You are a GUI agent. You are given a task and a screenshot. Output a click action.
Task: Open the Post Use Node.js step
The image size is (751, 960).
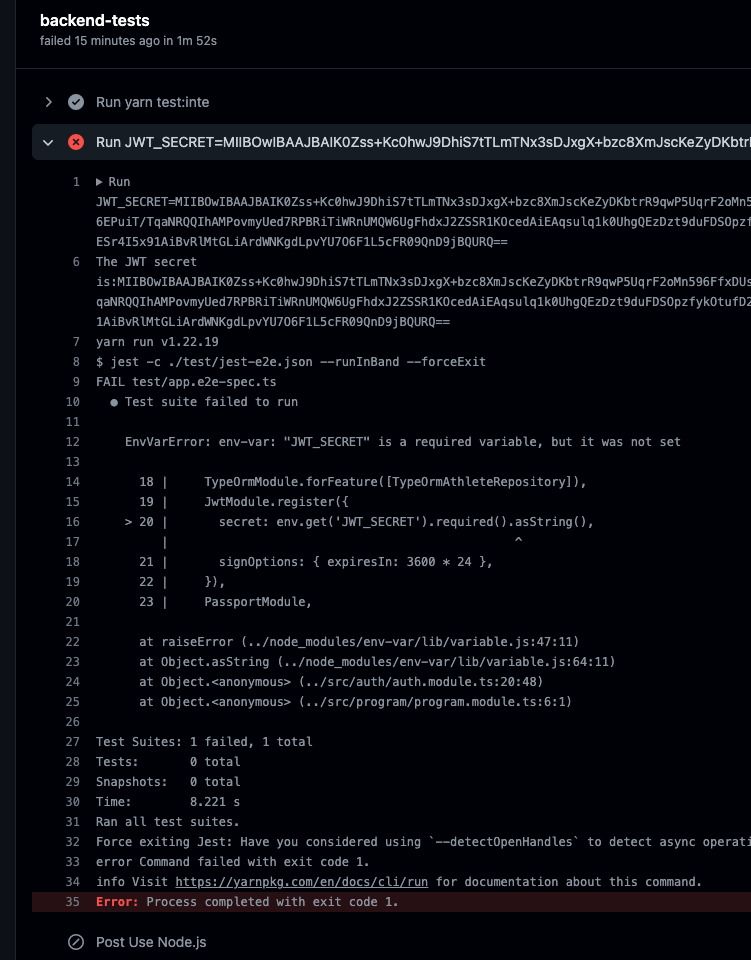coord(151,942)
